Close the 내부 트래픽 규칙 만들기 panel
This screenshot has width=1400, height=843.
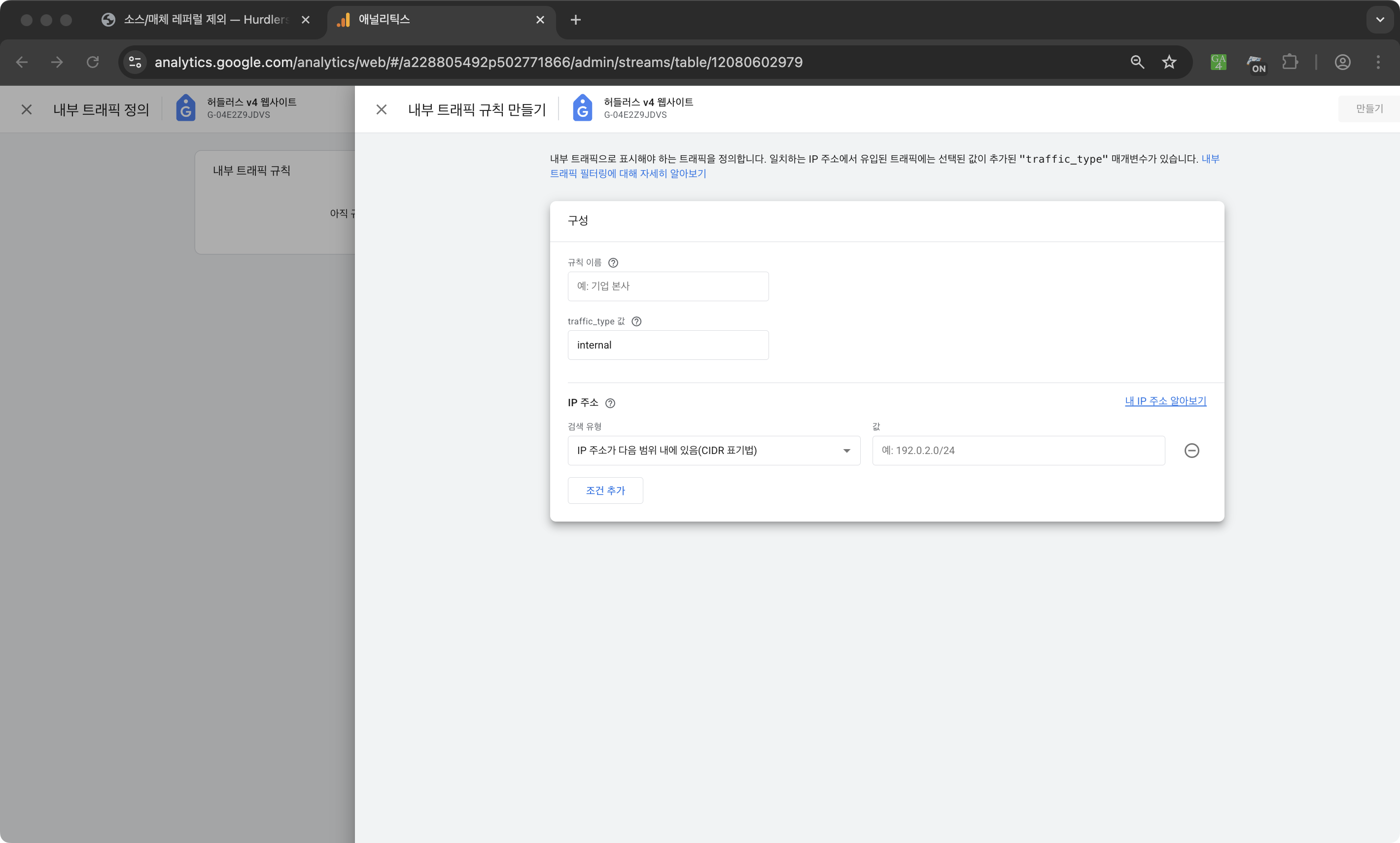pyautogui.click(x=381, y=109)
